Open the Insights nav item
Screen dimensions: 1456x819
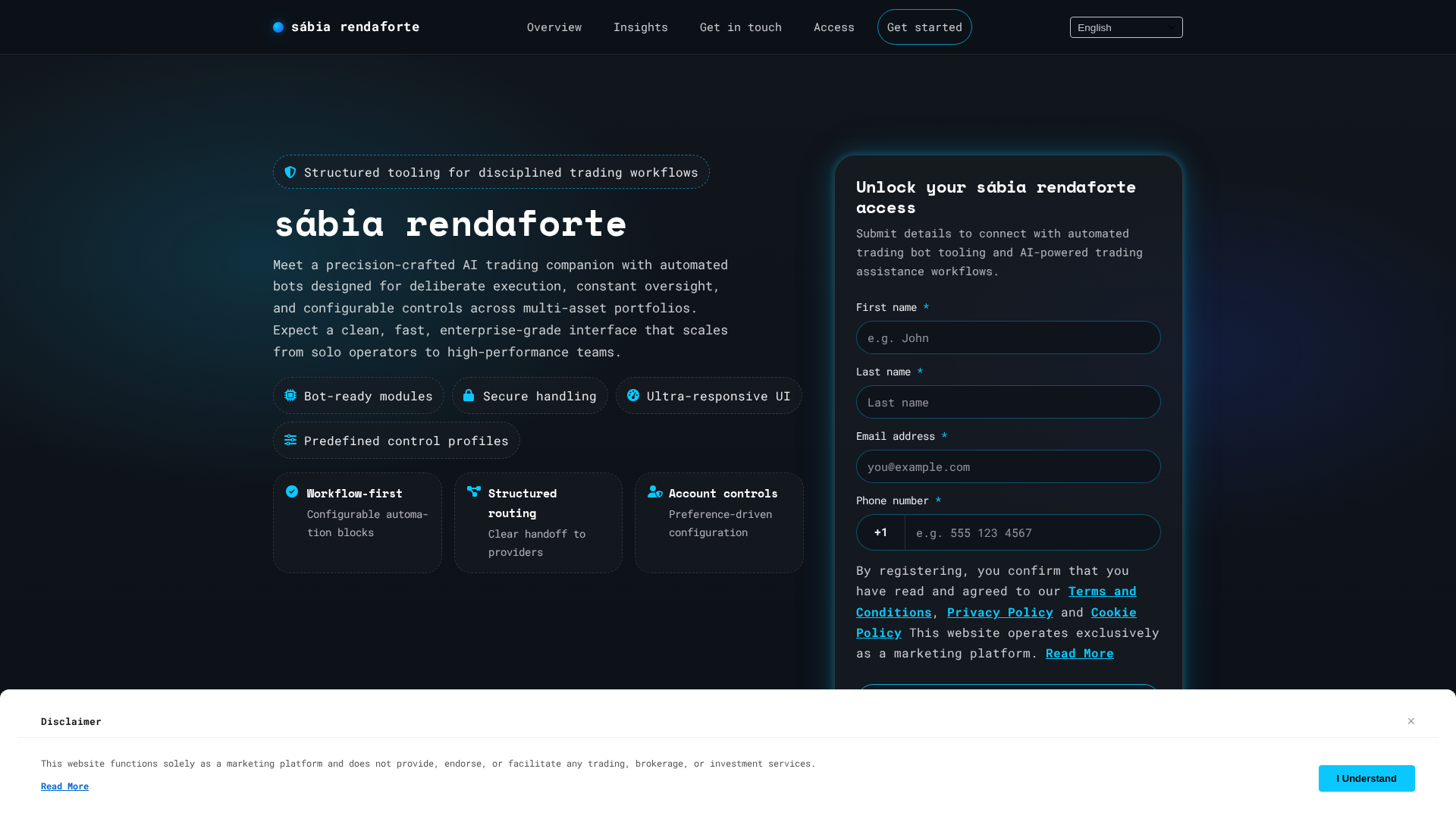click(641, 27)
